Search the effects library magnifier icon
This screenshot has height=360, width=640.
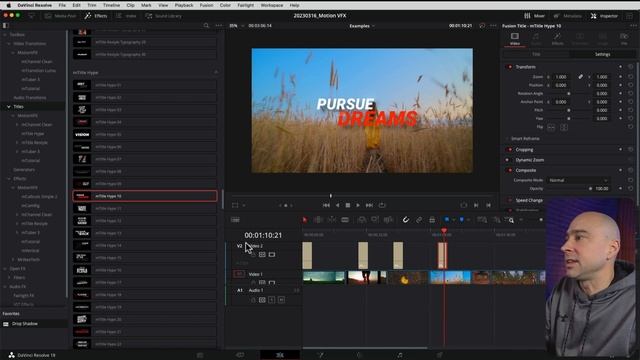206,25
